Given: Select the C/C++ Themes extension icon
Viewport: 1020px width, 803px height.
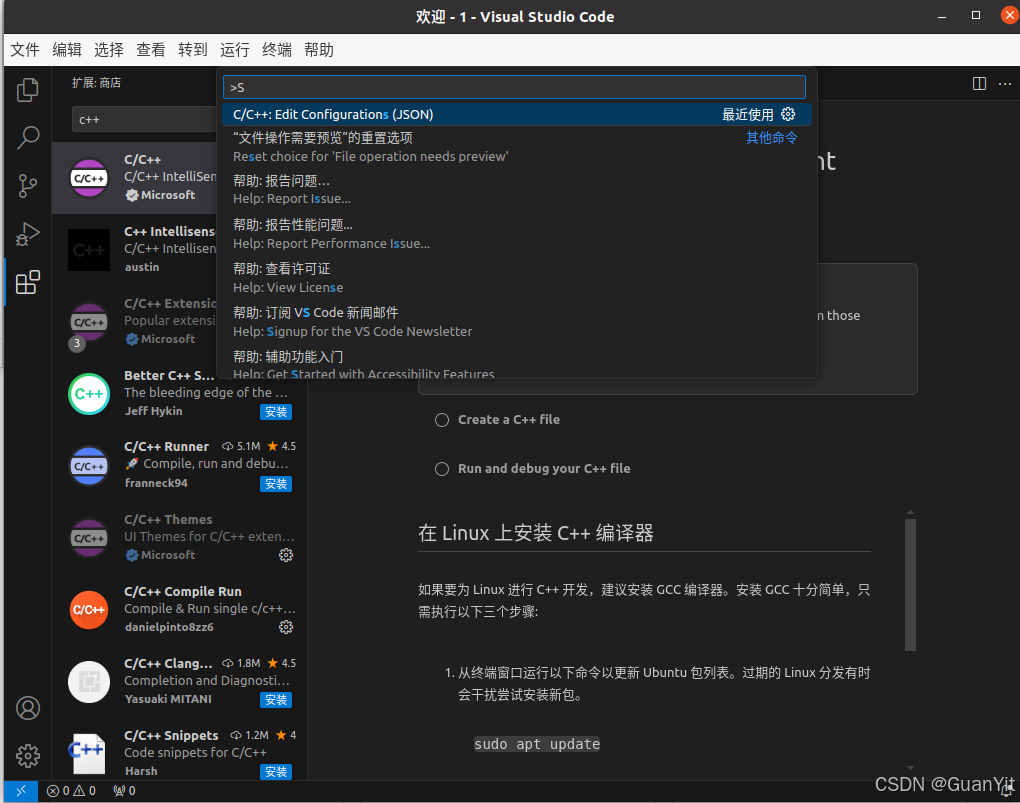Looking at the screenshot, I should [89, 538].
